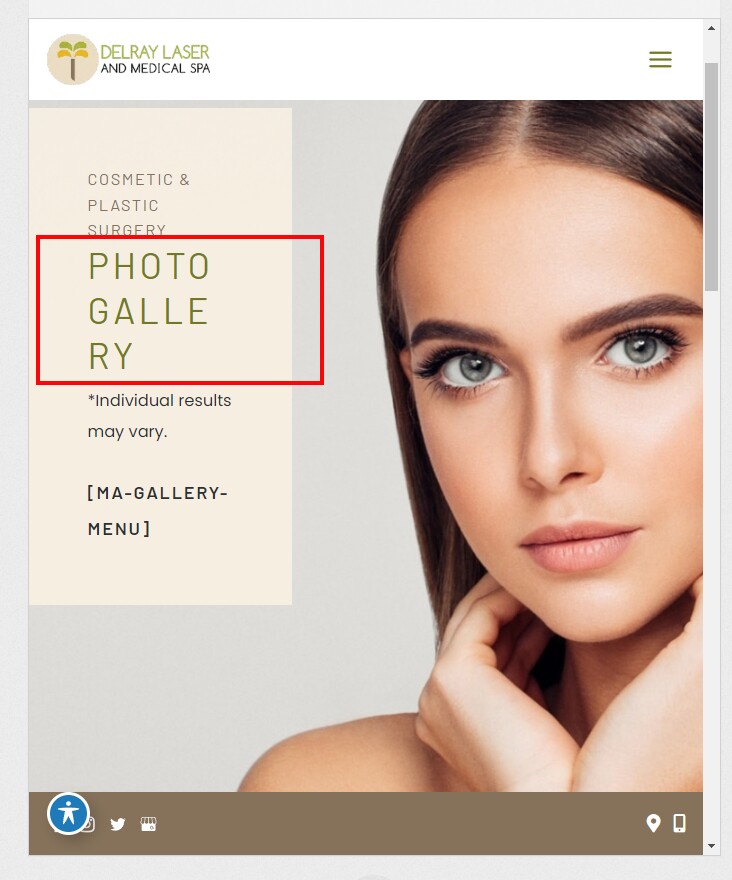Click the [MA-GALLERY-MENU] text

[158, 511]
